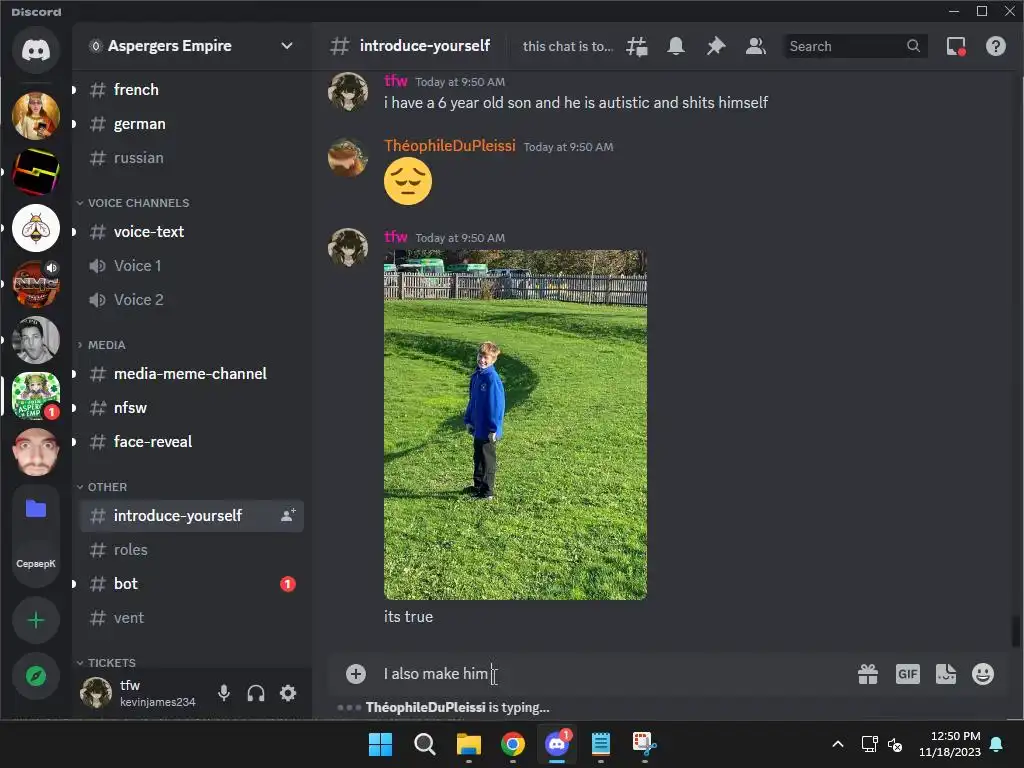Viewport: 1024px width, 768px height.
Task: Open the voice-text channel
Action: tap(190, 232)
